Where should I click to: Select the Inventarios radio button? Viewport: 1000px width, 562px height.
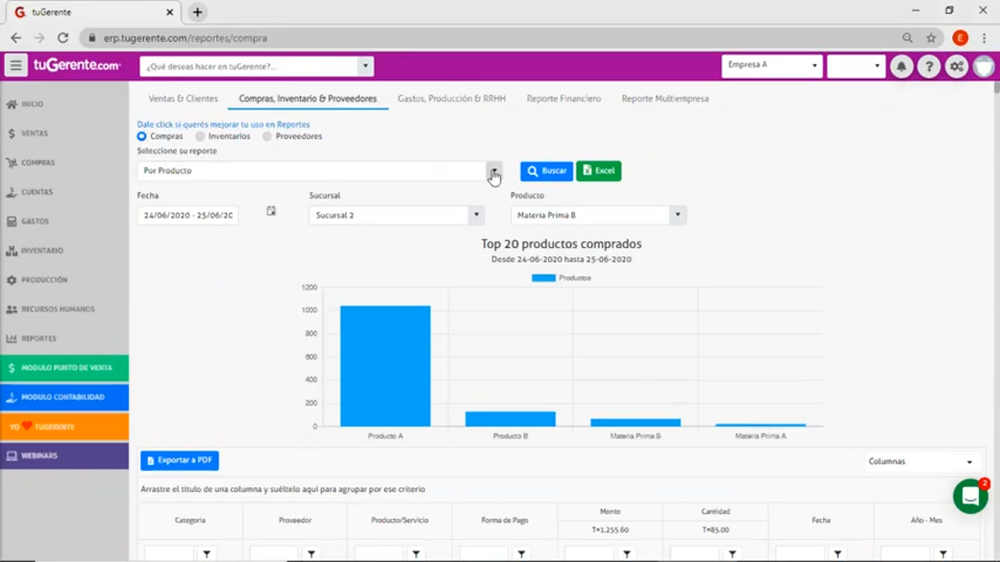(200, 137)
